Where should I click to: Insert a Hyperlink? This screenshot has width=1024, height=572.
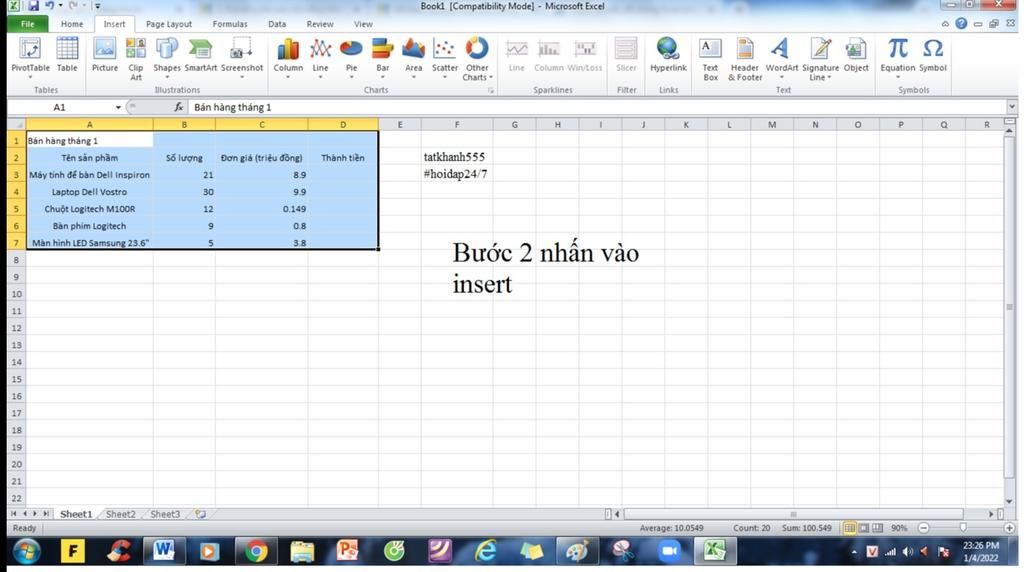[668, 55]
